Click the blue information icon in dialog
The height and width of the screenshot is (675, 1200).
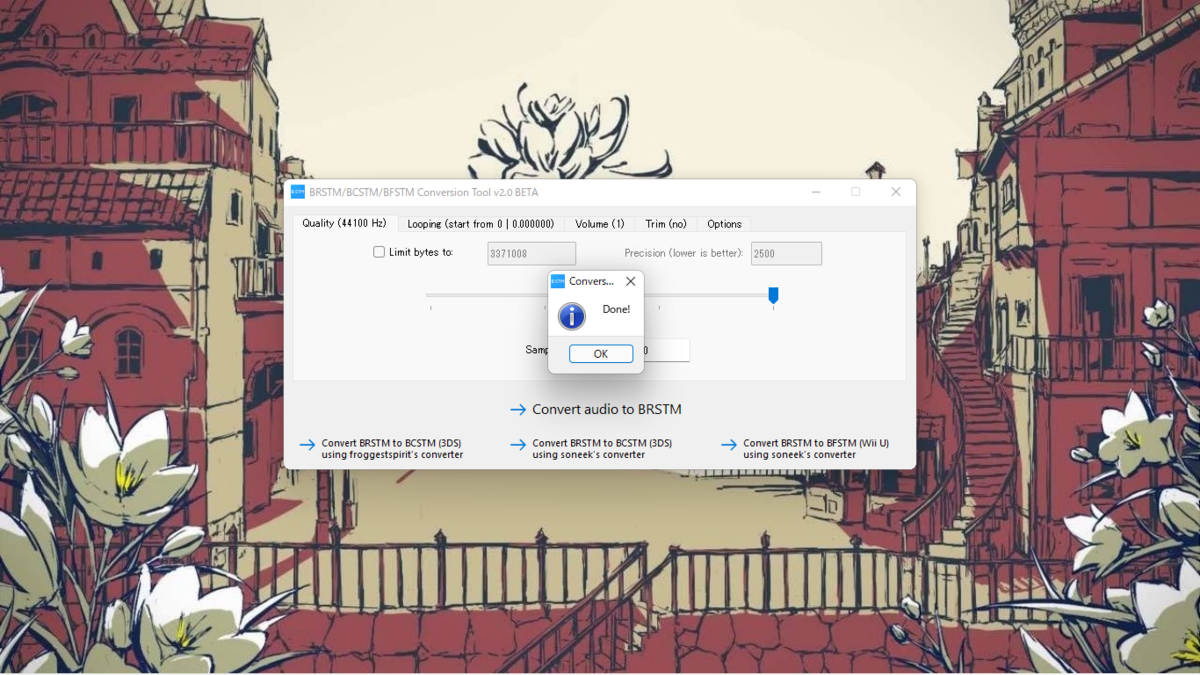(572, 317)
